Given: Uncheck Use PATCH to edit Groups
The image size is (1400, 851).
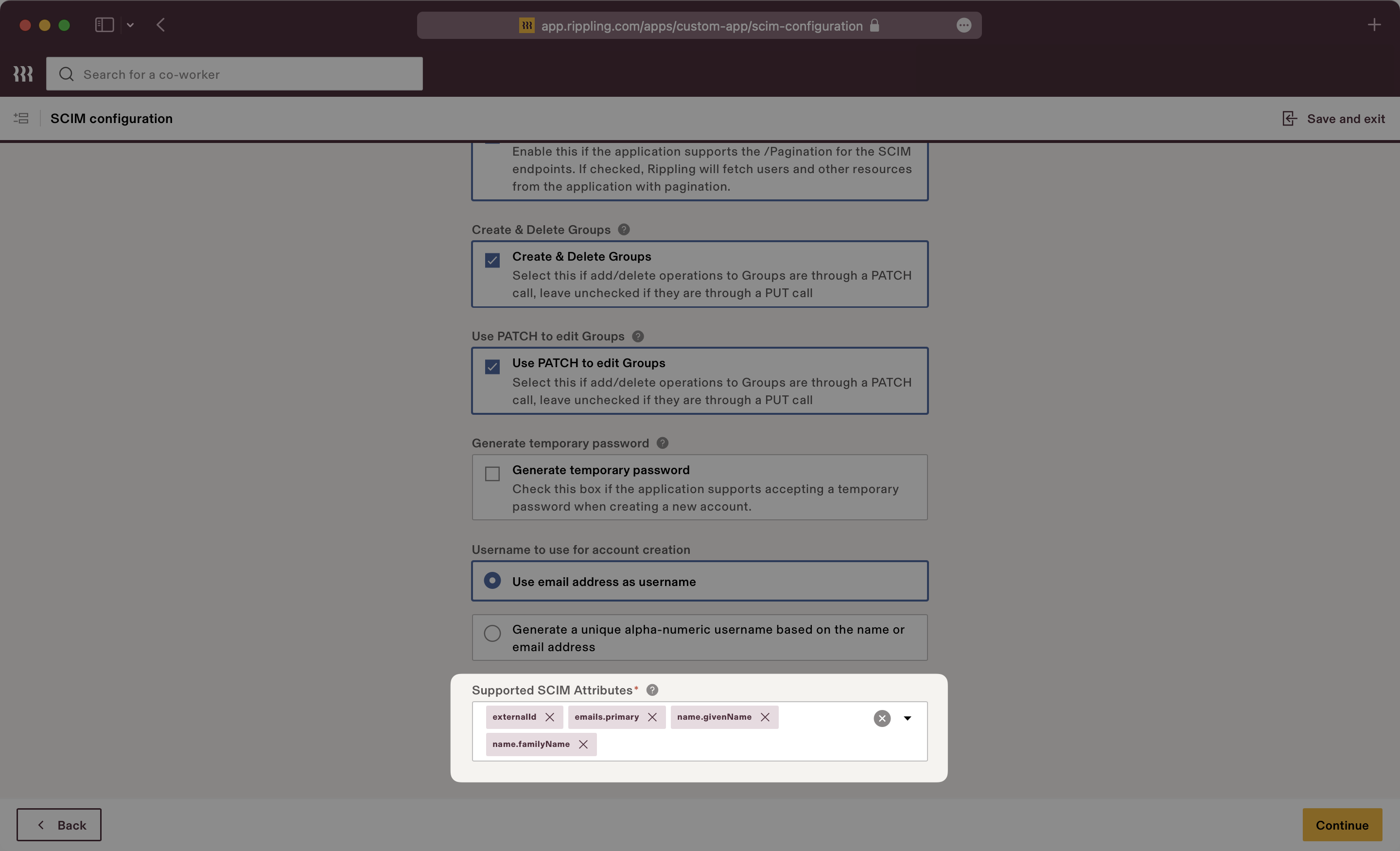Looking at the screenshot, I should 492,367.
